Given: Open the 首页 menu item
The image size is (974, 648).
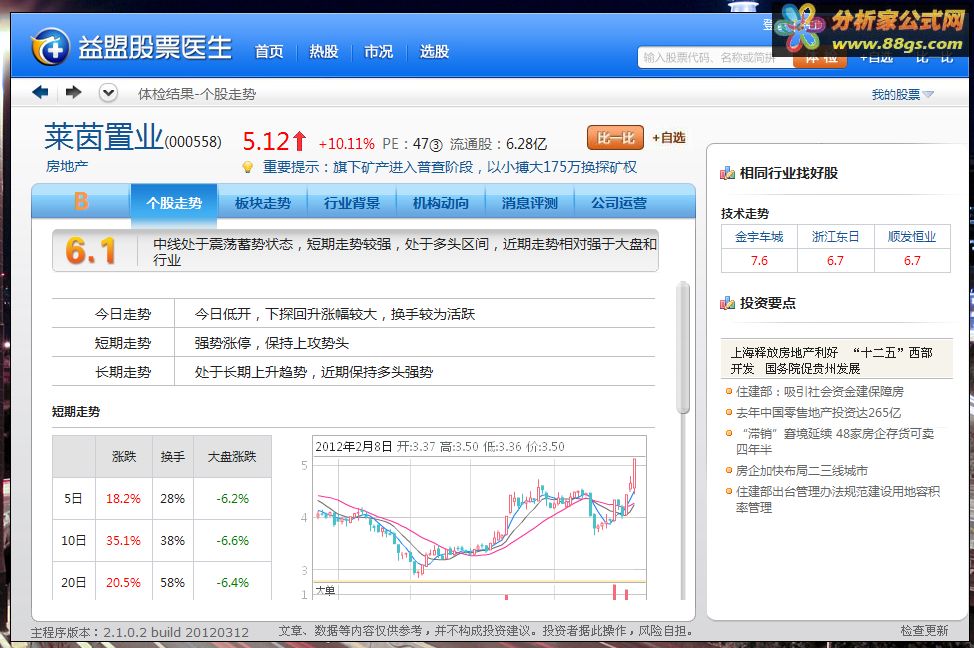Looking at the screenshot, I should (269, 52).
